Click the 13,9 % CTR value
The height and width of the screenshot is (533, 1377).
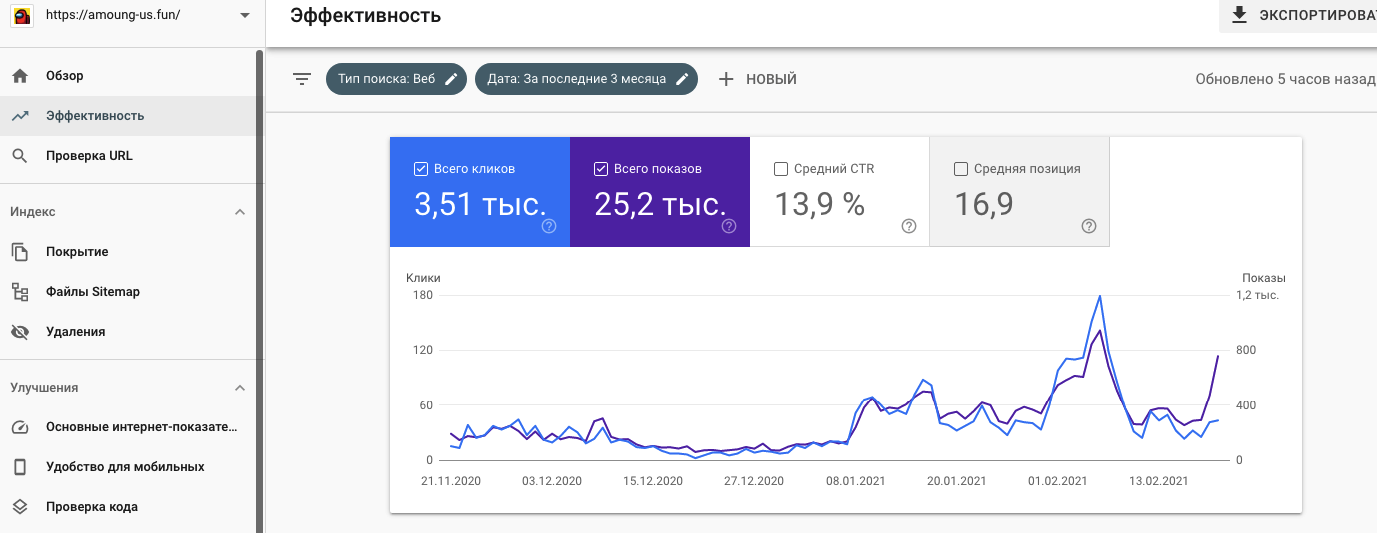pyautogui.click(x=819, y=205)
